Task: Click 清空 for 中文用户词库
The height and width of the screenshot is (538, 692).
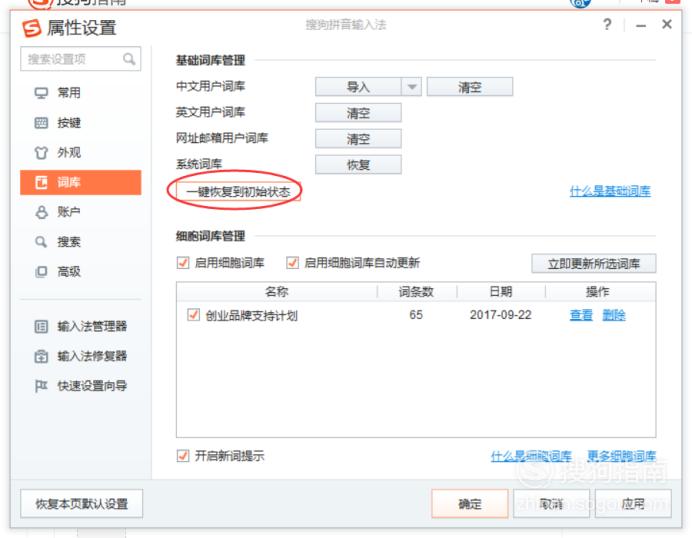Action: (x=470, y=87)
